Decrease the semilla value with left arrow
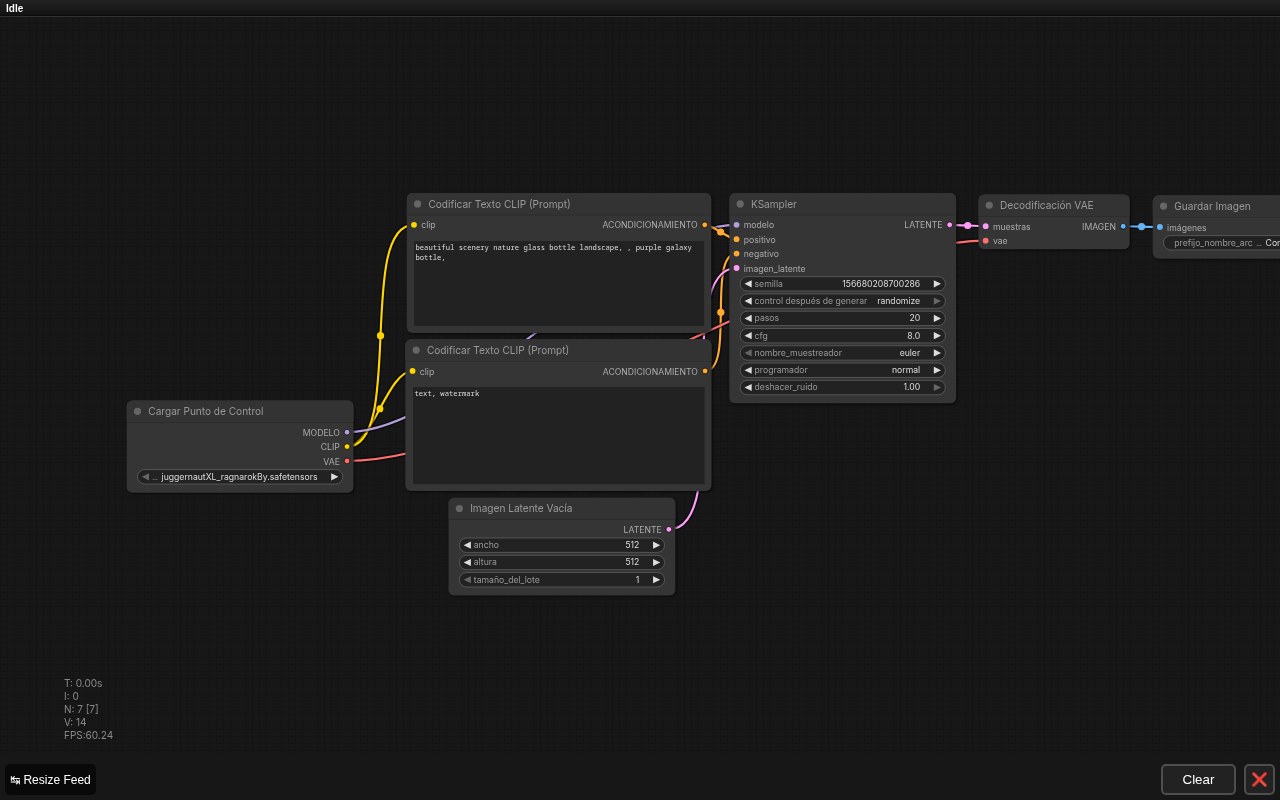Viewport: 1280px width, 800px height. coord(748,284)
